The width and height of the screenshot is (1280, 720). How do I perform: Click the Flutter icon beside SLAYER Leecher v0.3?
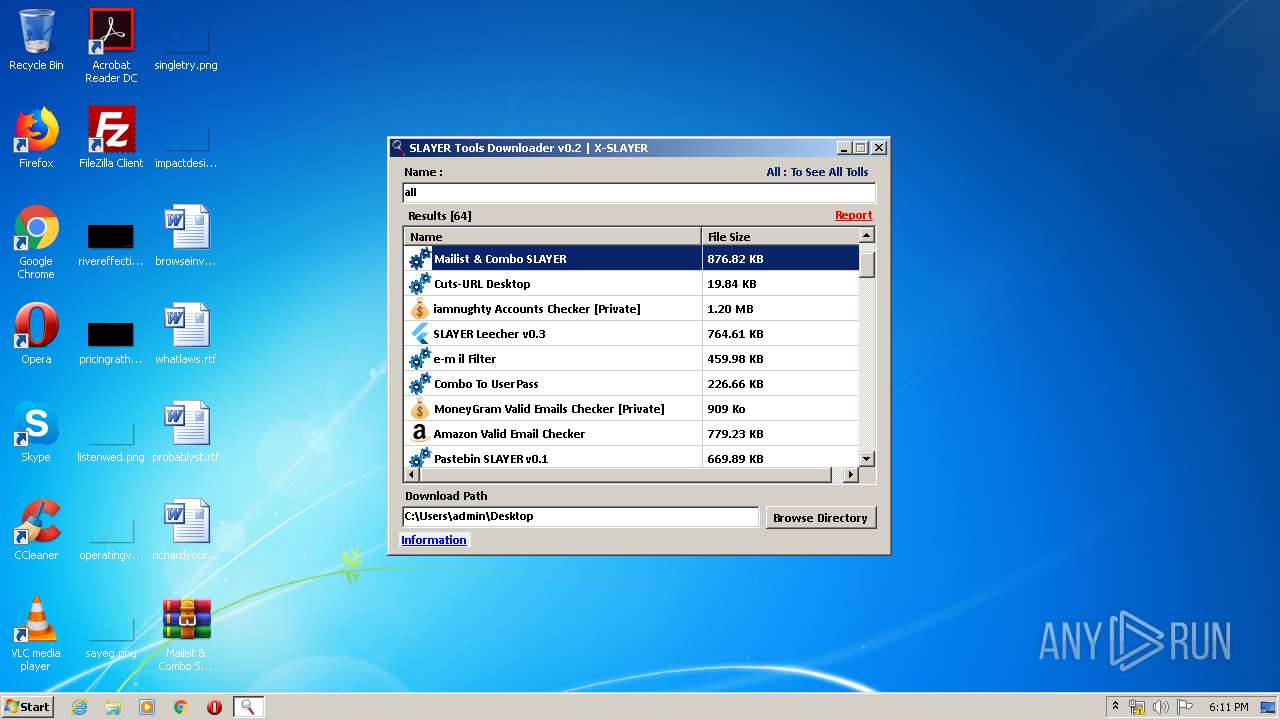[x=420, y=334]
